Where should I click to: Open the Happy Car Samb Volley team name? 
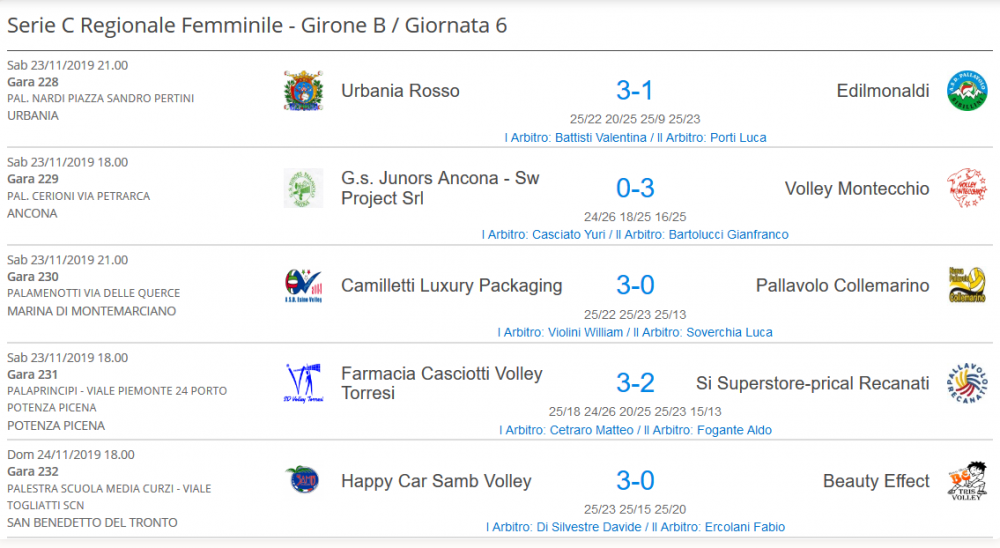436,481
